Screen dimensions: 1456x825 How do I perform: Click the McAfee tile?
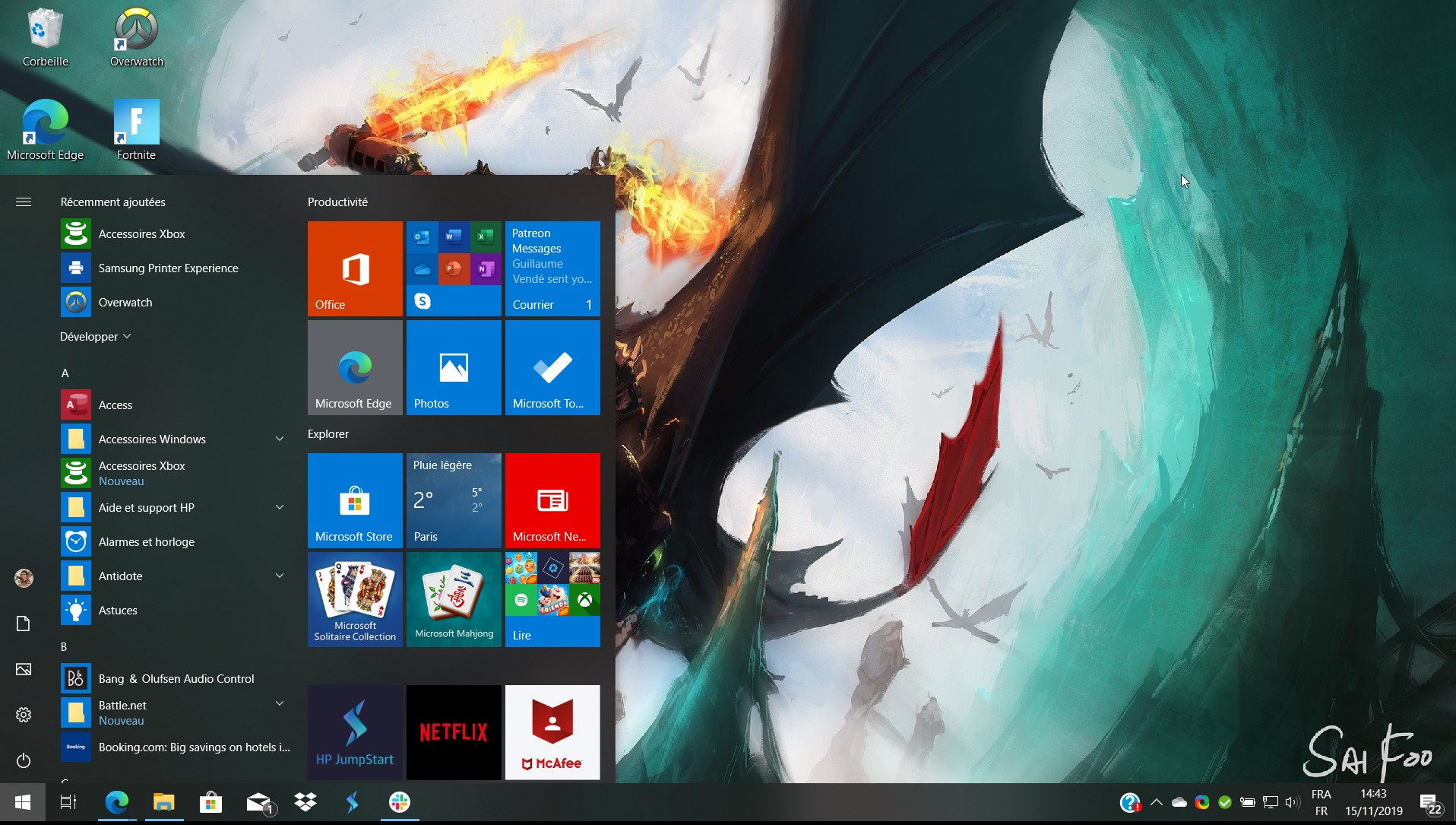click(x=552, y=732)
